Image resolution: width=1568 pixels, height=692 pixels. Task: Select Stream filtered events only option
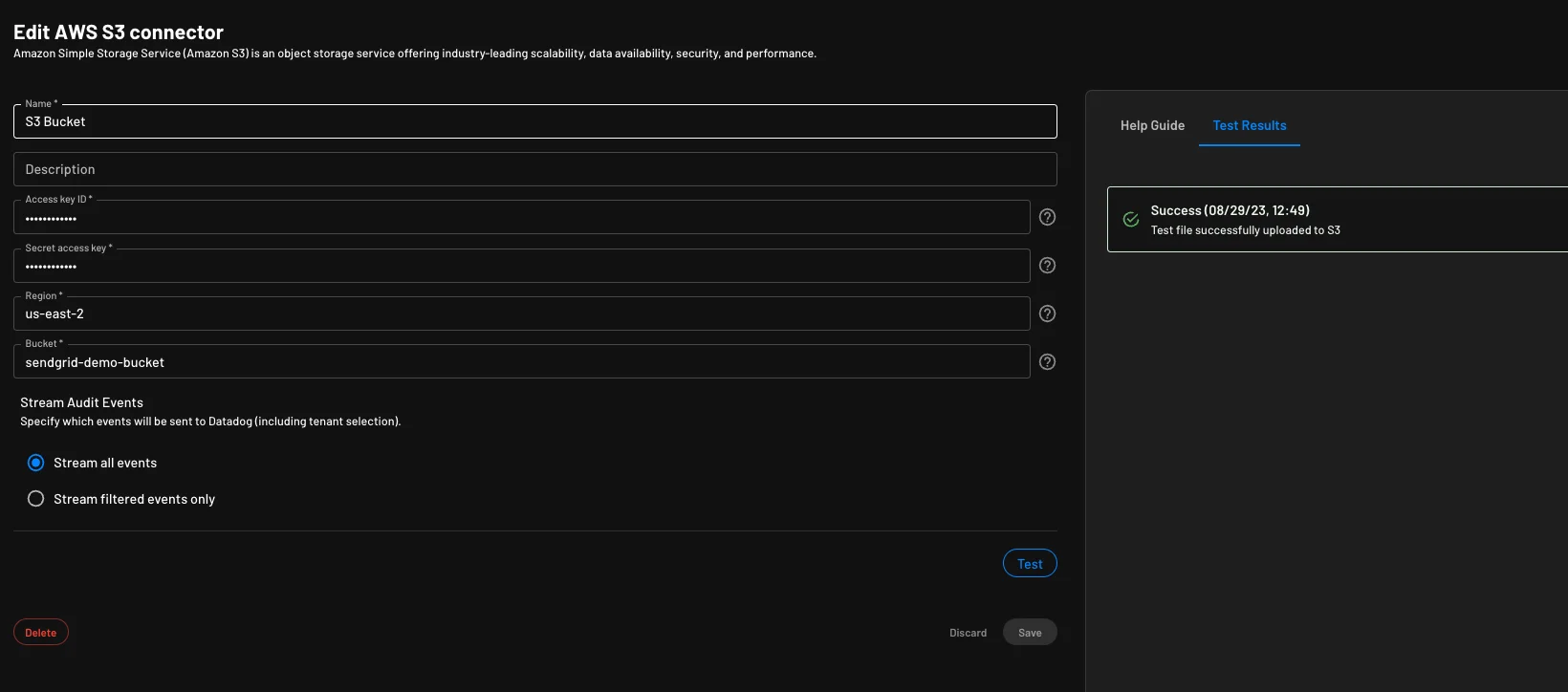(36, 499)
